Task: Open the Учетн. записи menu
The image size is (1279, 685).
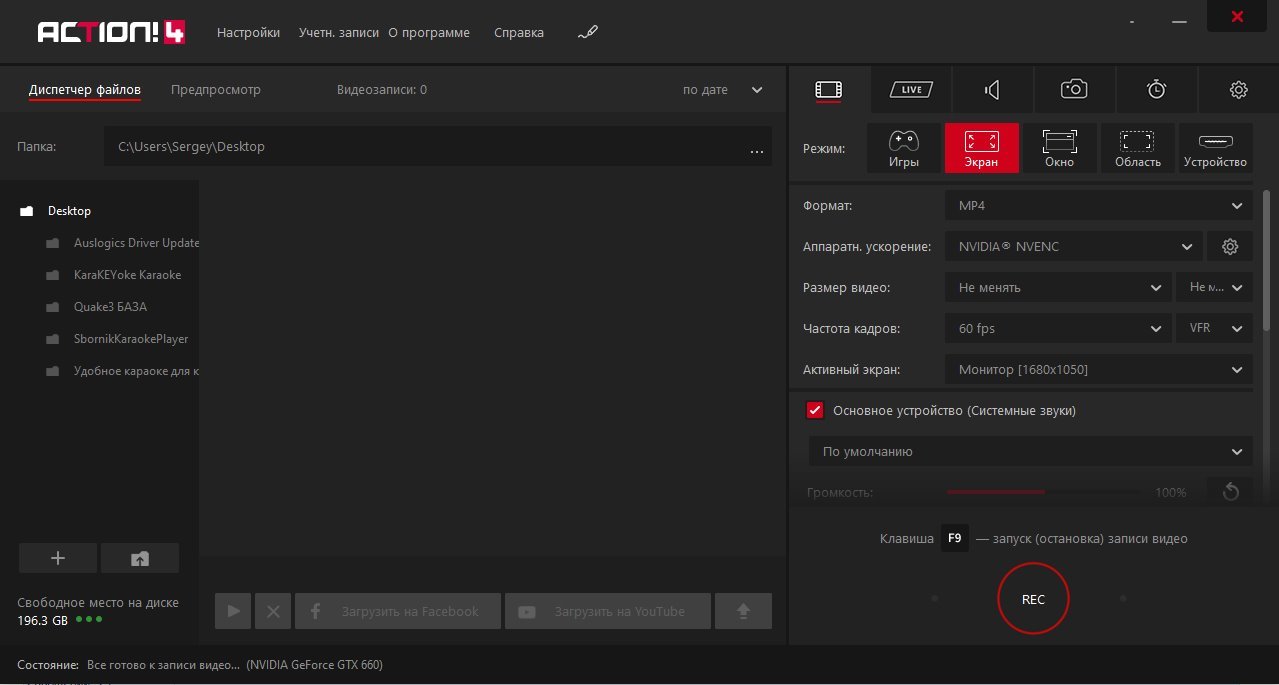Action: [339, 32]
